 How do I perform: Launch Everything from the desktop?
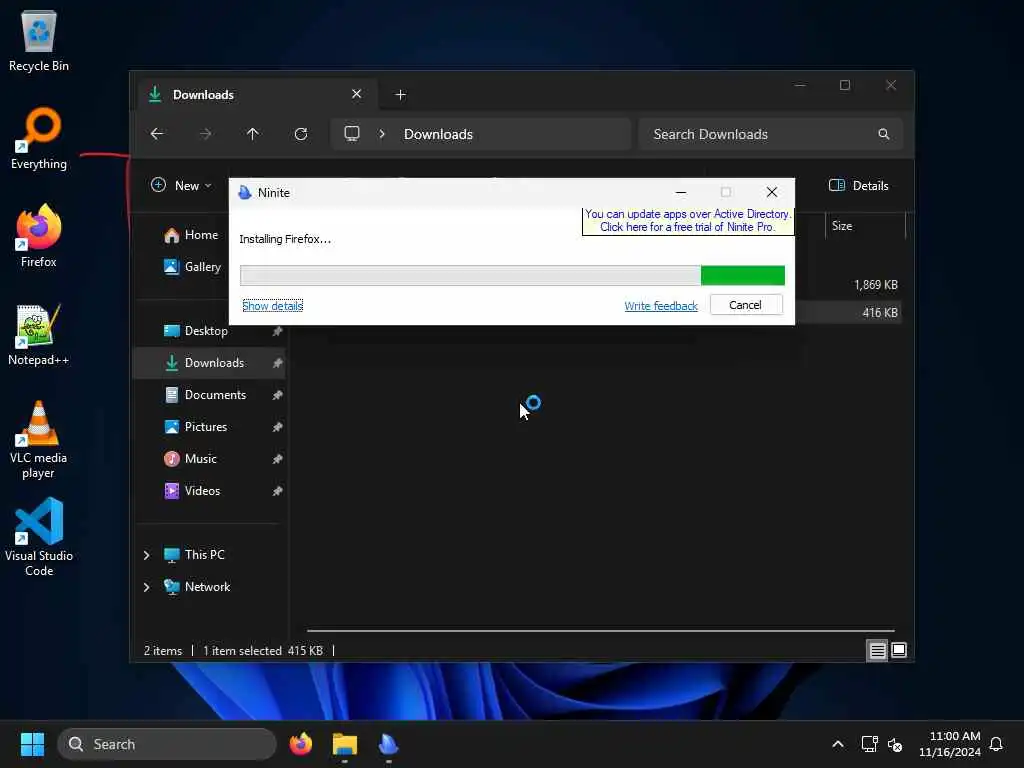tap(39, 138)
